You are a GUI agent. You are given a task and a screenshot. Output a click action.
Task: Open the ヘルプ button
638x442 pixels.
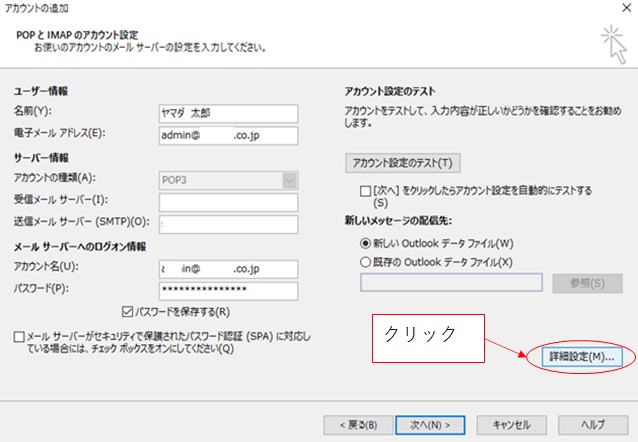pos(593,425)
